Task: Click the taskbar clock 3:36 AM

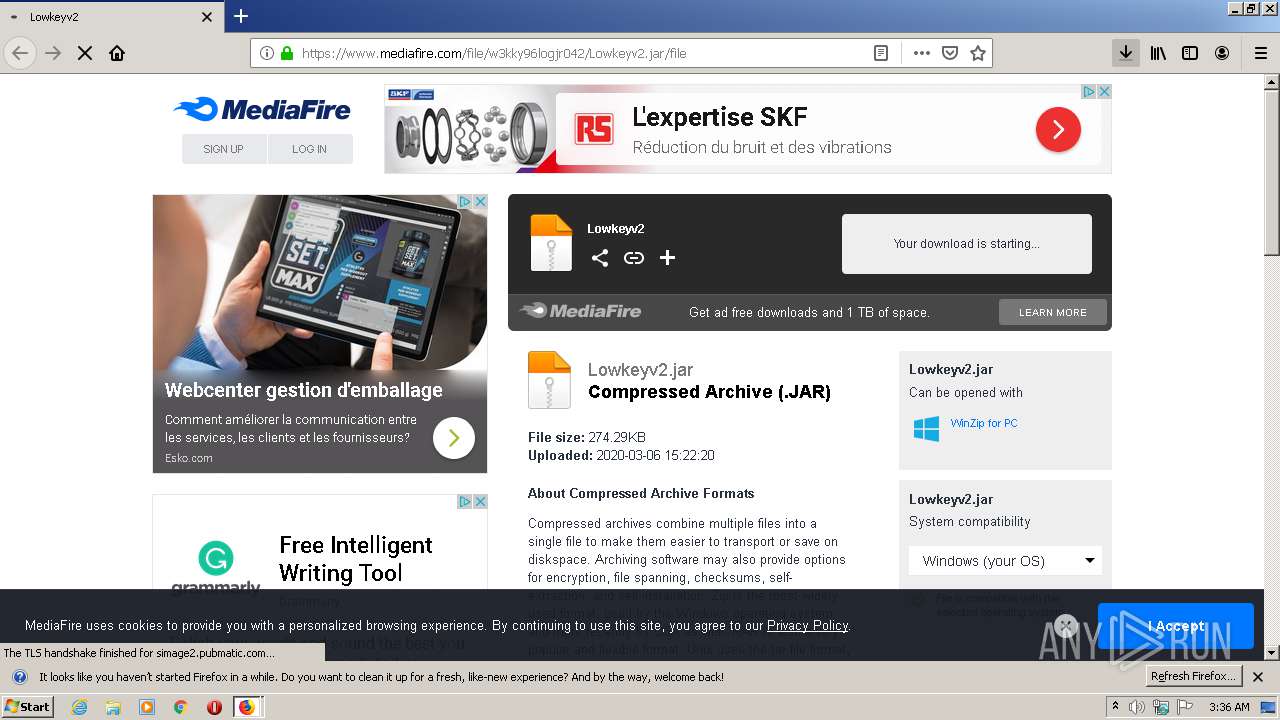Action: (x=1228, y=707)
